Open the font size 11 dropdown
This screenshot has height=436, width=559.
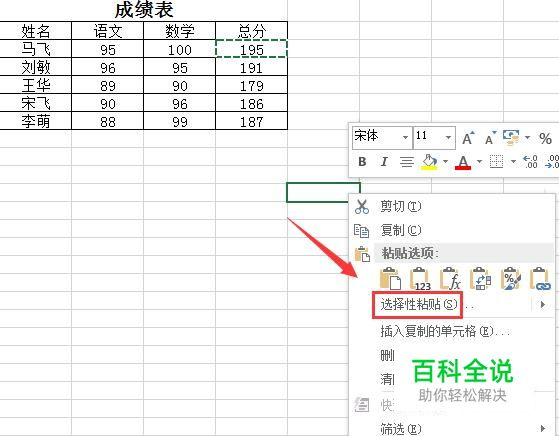(x=448, y=138)
